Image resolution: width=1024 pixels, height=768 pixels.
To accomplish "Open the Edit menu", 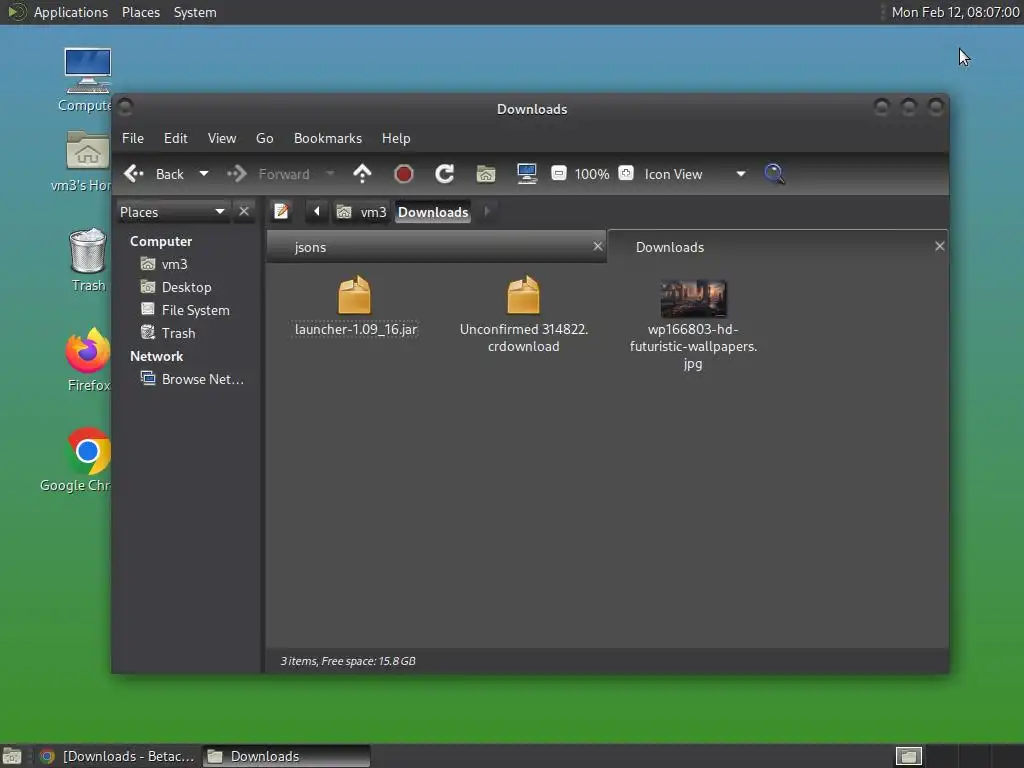I will (176, 138).
